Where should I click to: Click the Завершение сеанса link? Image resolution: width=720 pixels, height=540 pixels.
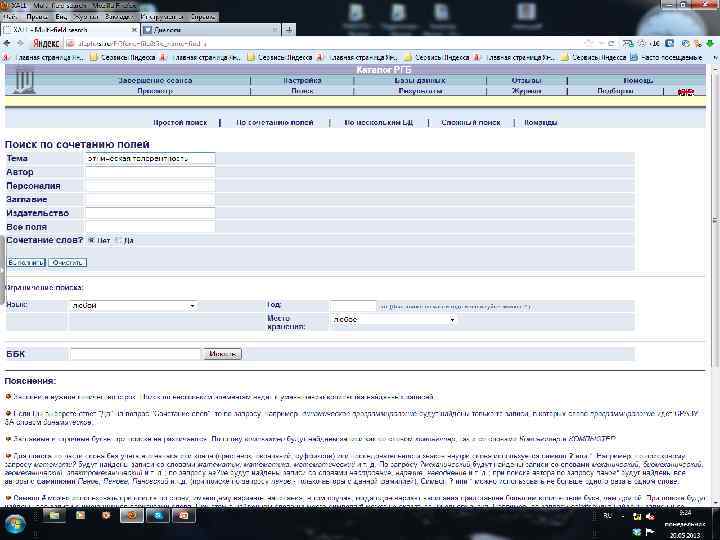(155, 80)
